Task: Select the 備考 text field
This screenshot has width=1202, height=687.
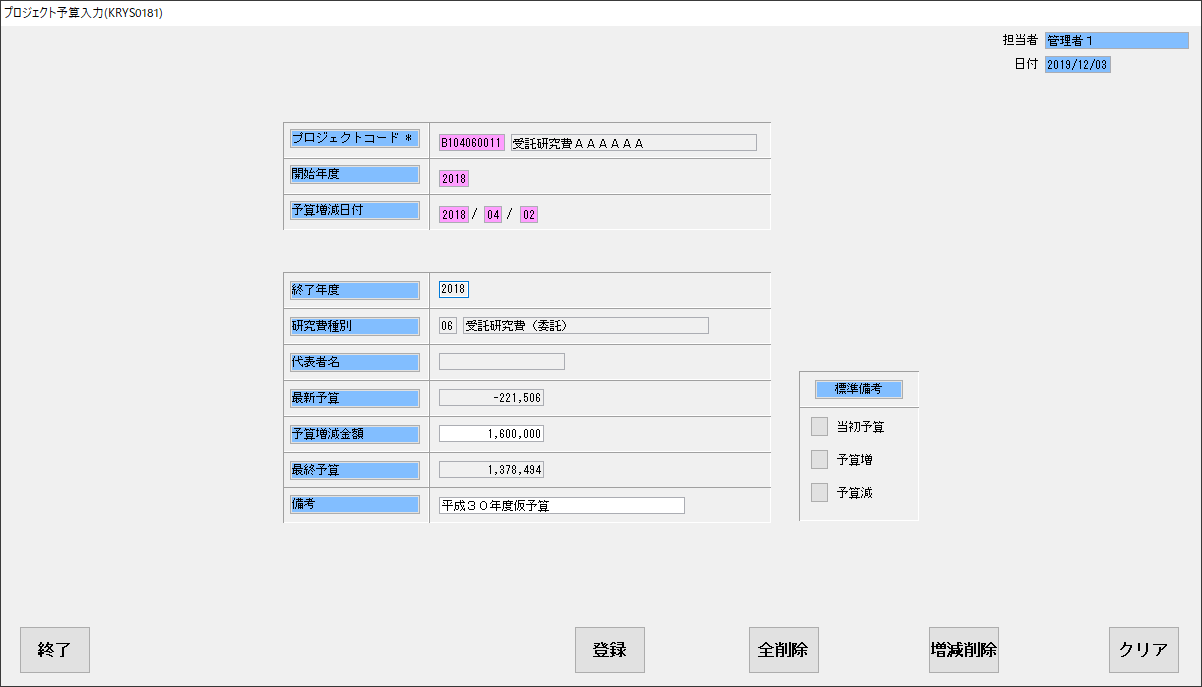Action: click(561, 506)
